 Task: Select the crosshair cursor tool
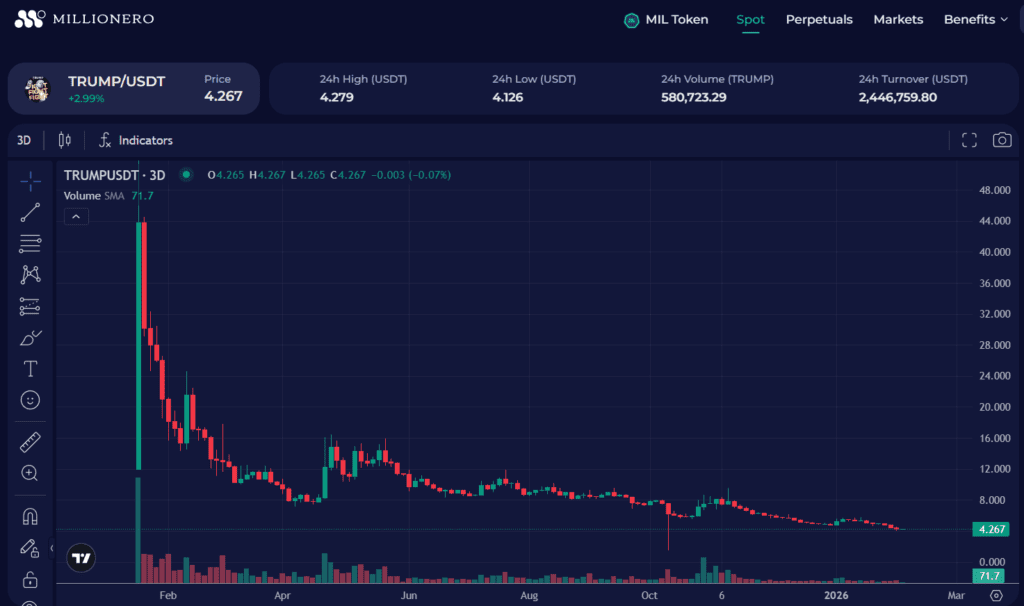pos(30,181)
